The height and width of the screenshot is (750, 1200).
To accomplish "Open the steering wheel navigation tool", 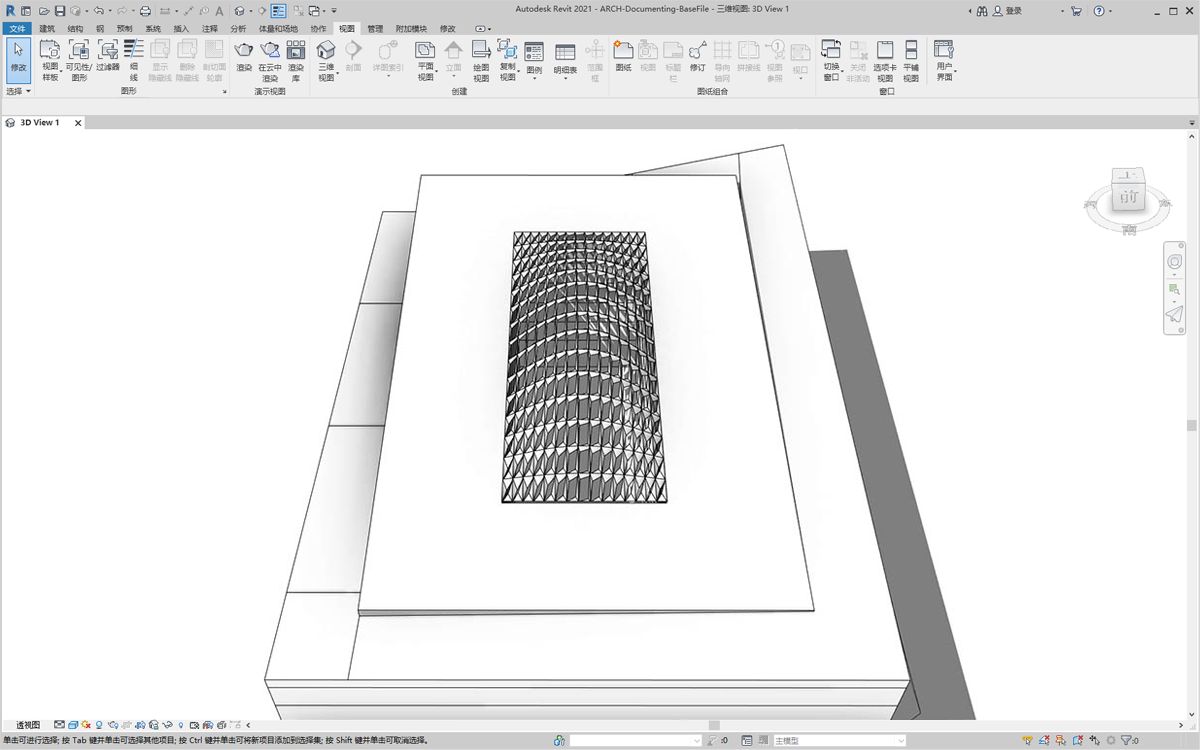I will pos(1175,261).
